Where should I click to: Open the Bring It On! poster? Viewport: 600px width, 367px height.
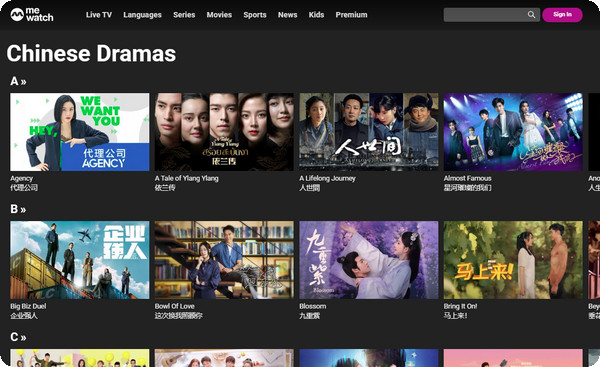[513, 260]
